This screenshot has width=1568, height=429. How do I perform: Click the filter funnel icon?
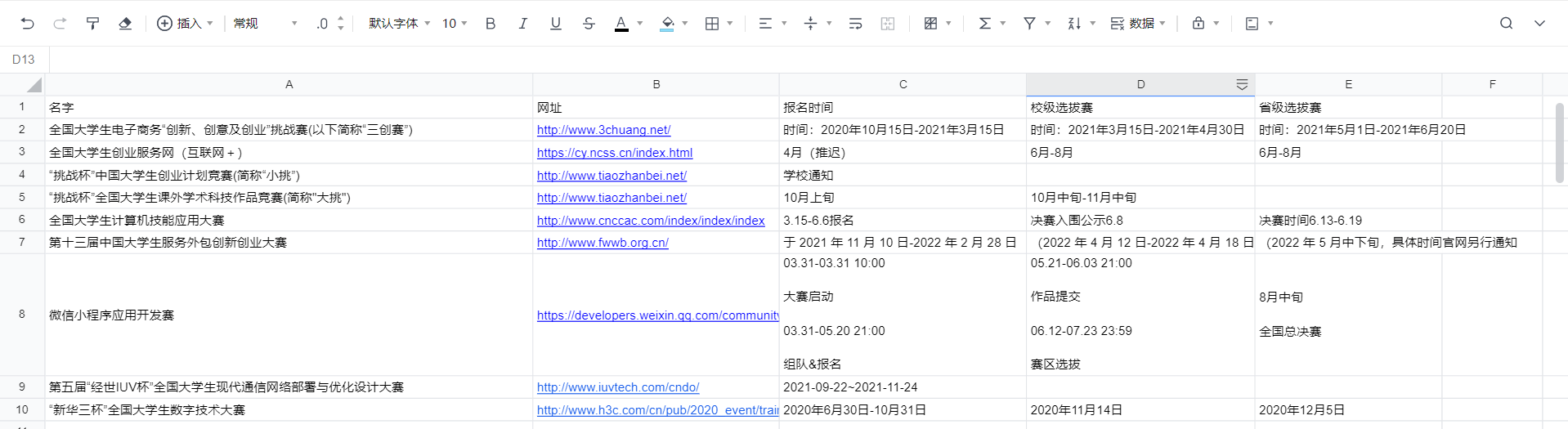1030,24
